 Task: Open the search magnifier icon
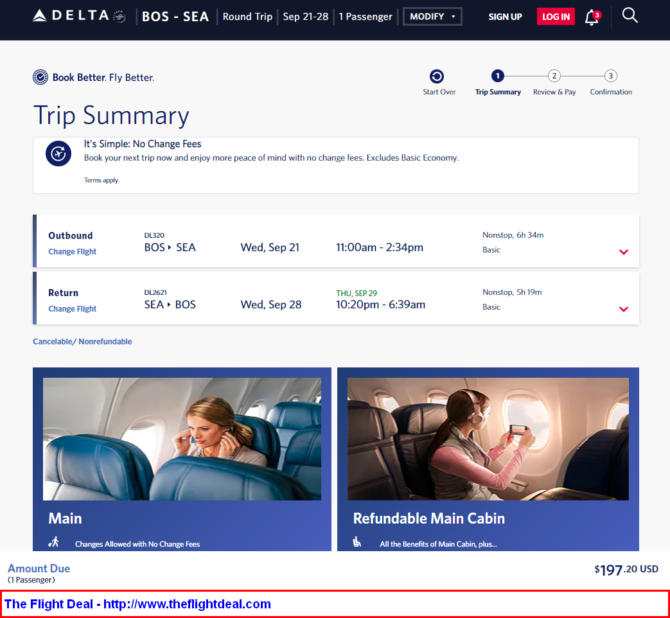629,16
